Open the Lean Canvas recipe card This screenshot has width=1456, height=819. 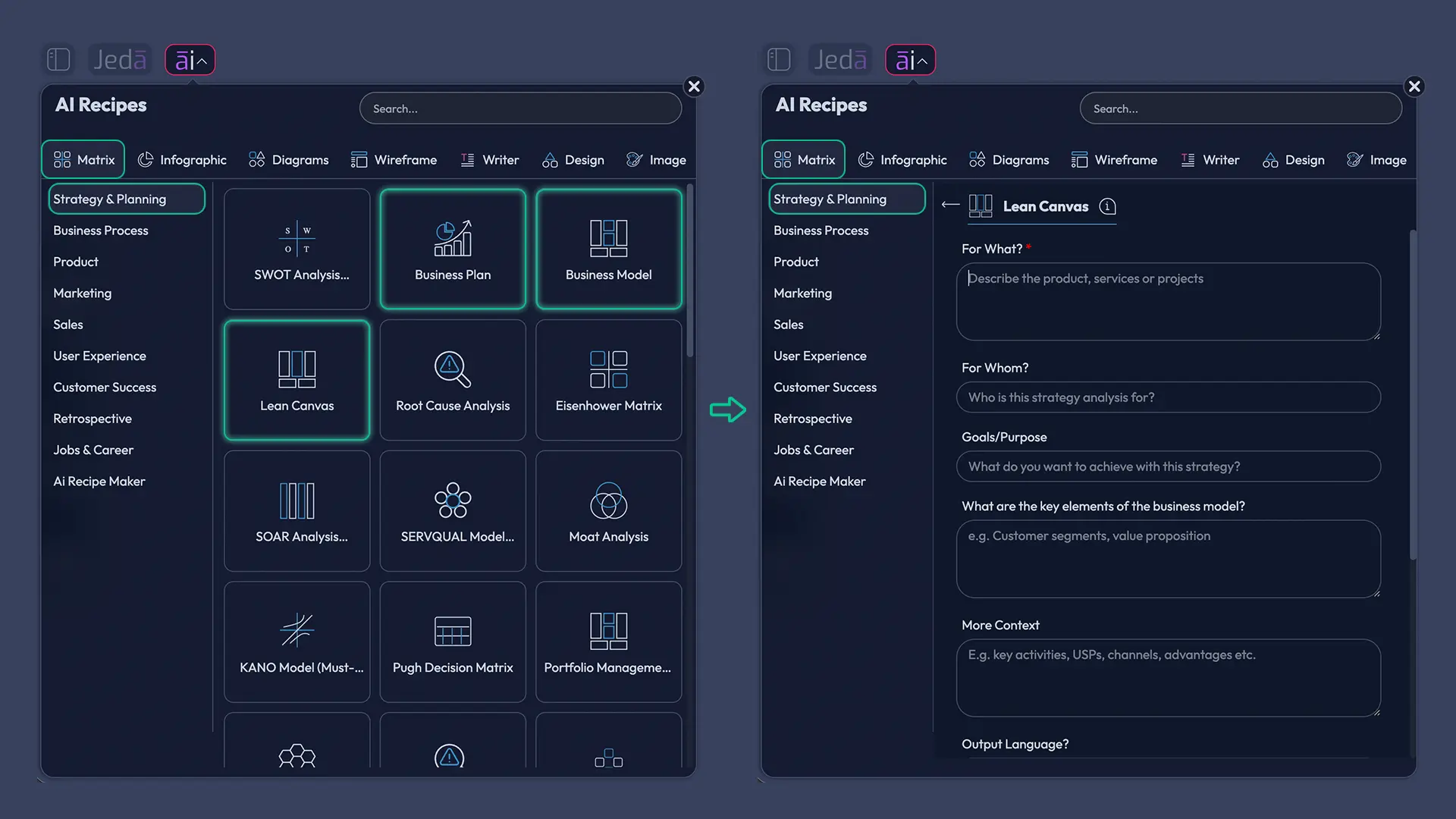297,380
